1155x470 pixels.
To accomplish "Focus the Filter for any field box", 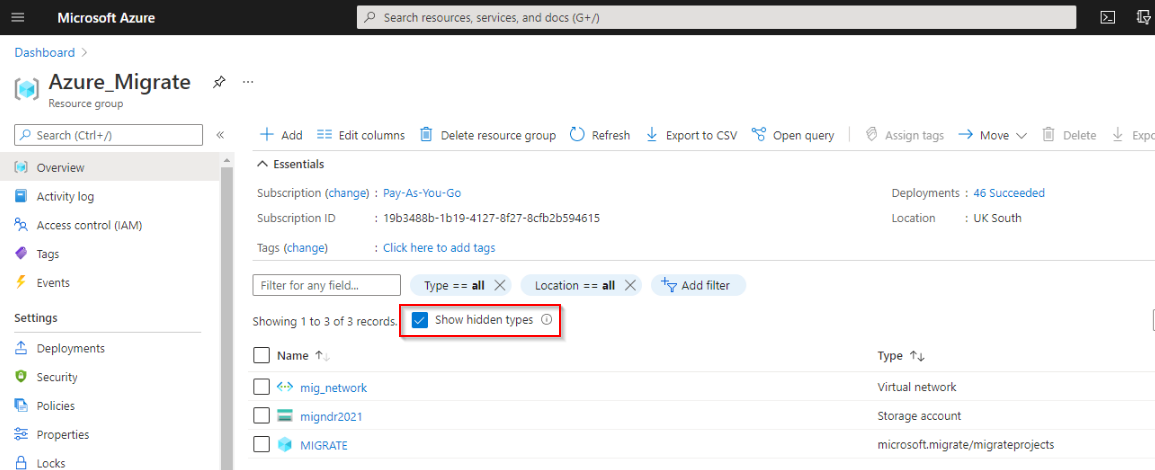I will [326, 285].
